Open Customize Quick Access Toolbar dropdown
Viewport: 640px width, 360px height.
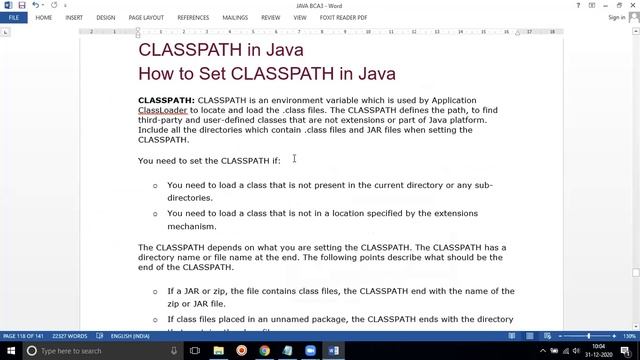tap(65, 6)
